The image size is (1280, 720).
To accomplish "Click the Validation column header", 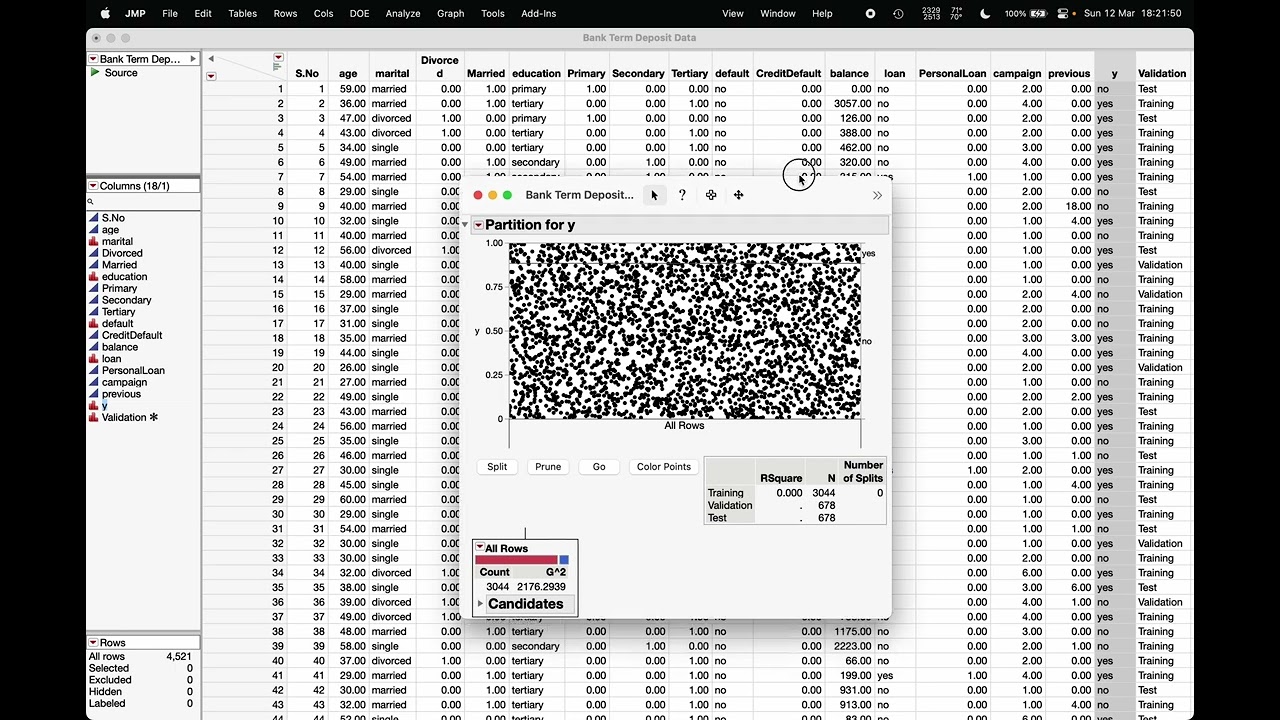I will [1162, 73].
